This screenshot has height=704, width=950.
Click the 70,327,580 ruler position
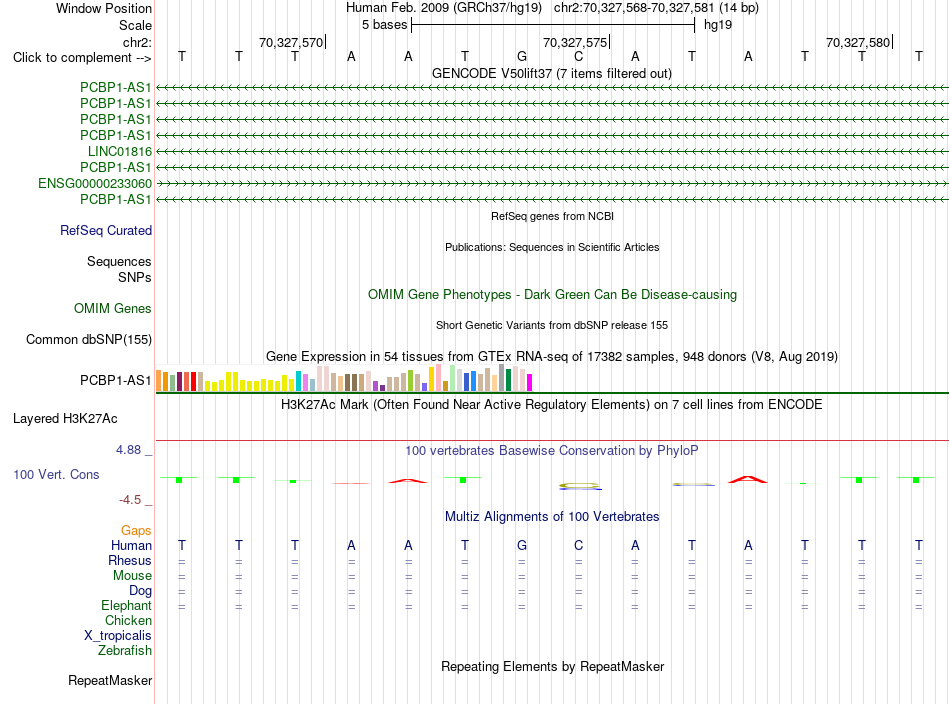[x=858, y=42]
